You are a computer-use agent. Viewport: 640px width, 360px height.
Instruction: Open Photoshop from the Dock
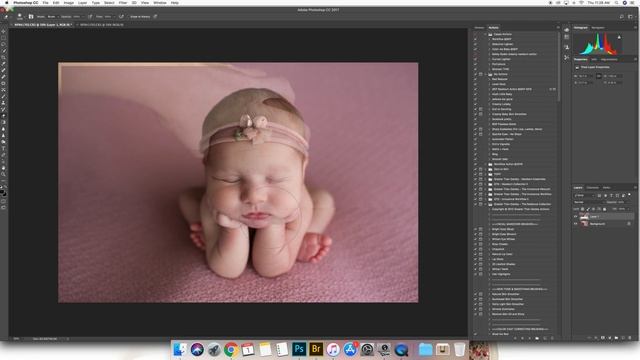click(x=299, y=349)
